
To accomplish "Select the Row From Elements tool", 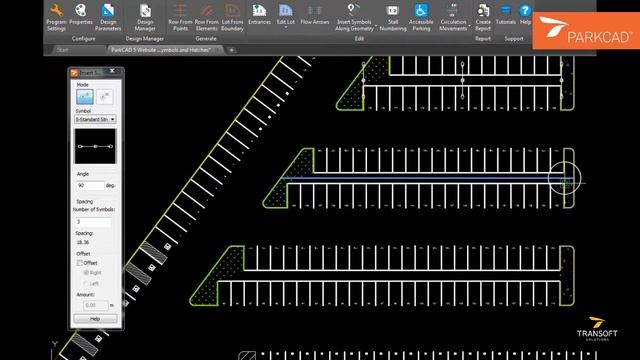I will [207, 18].
